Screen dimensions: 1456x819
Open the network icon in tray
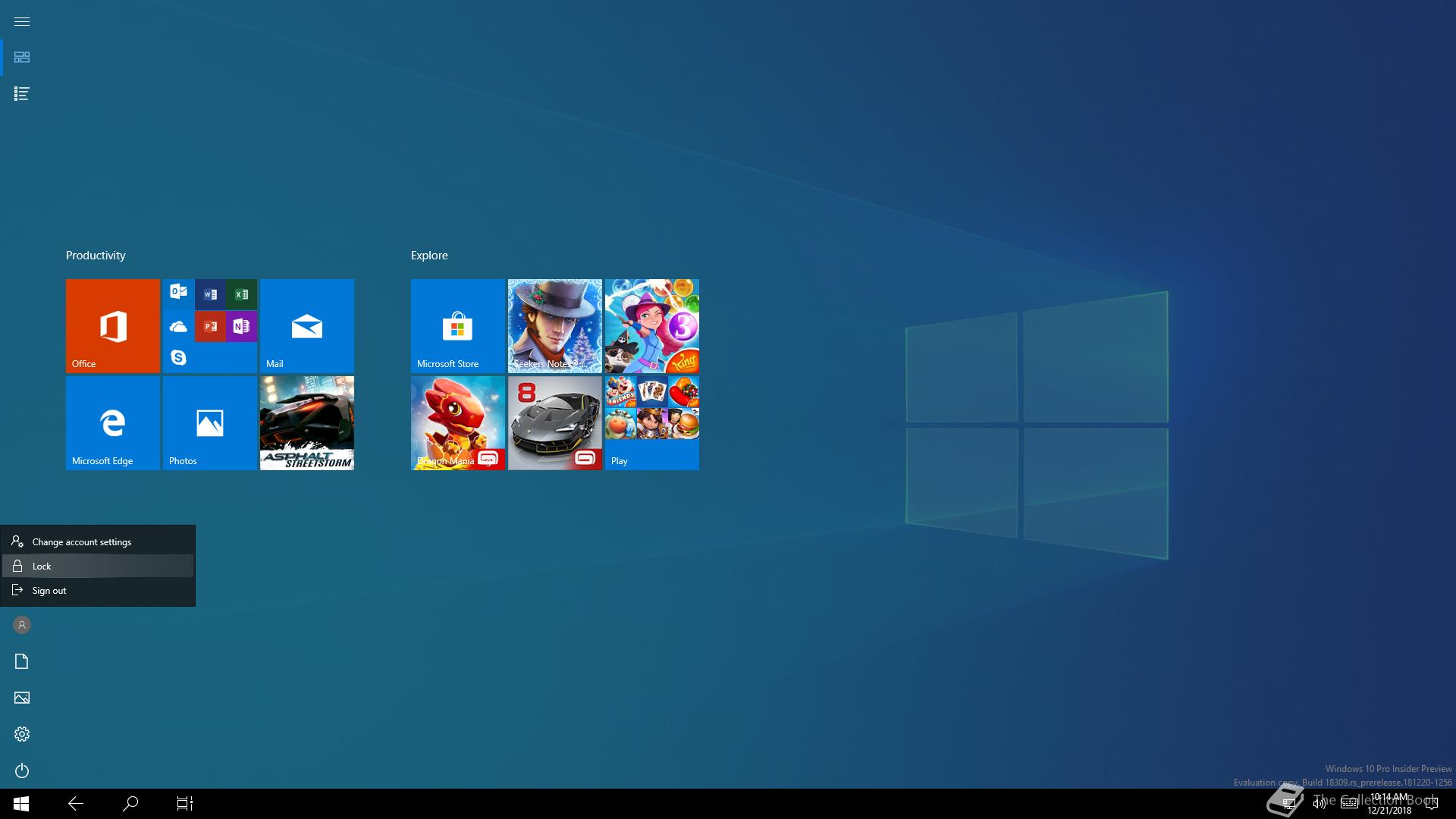point(1288,804)
